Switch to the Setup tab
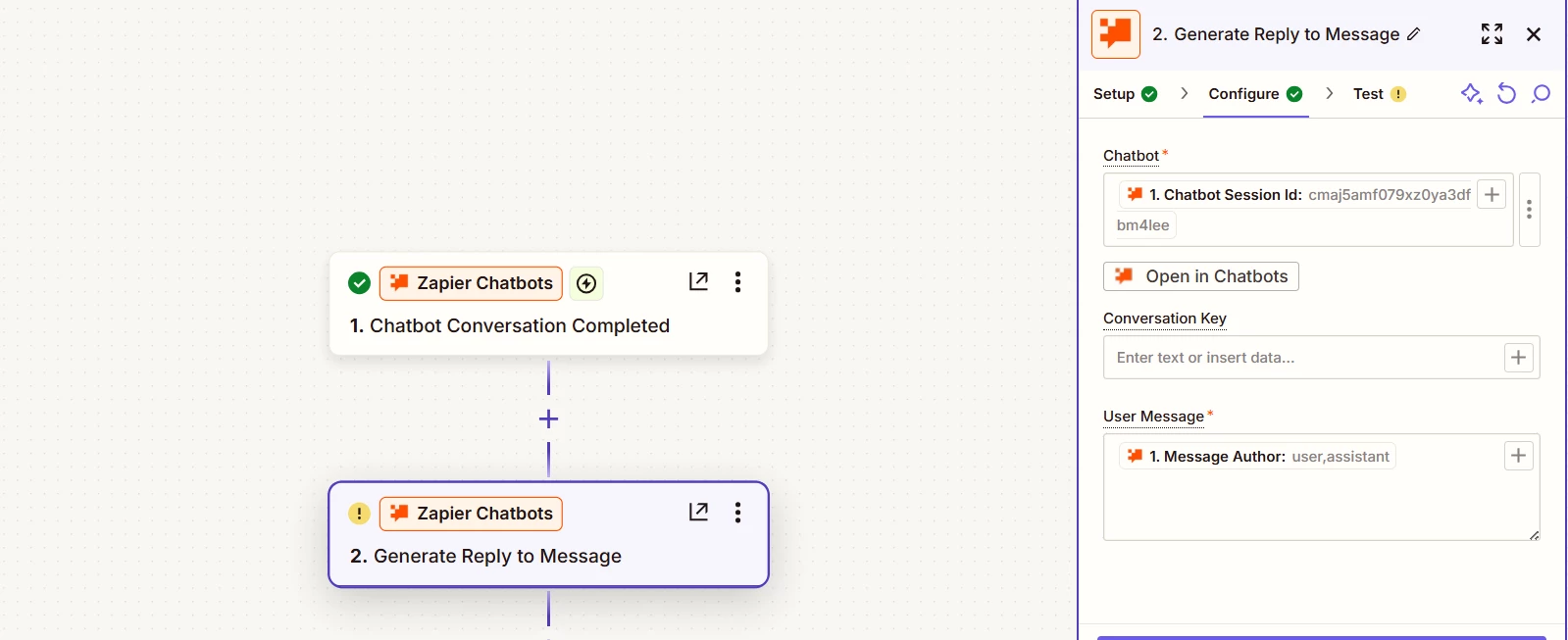 click(1125, 94)
